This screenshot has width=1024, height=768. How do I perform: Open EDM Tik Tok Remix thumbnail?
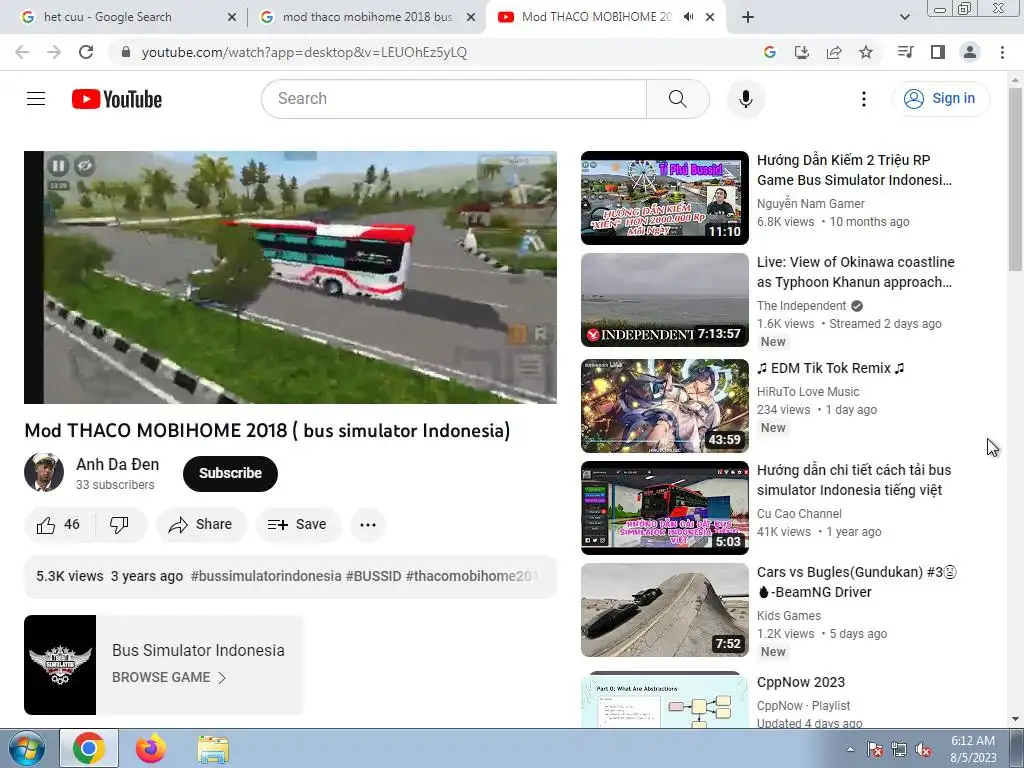[665, 406]
